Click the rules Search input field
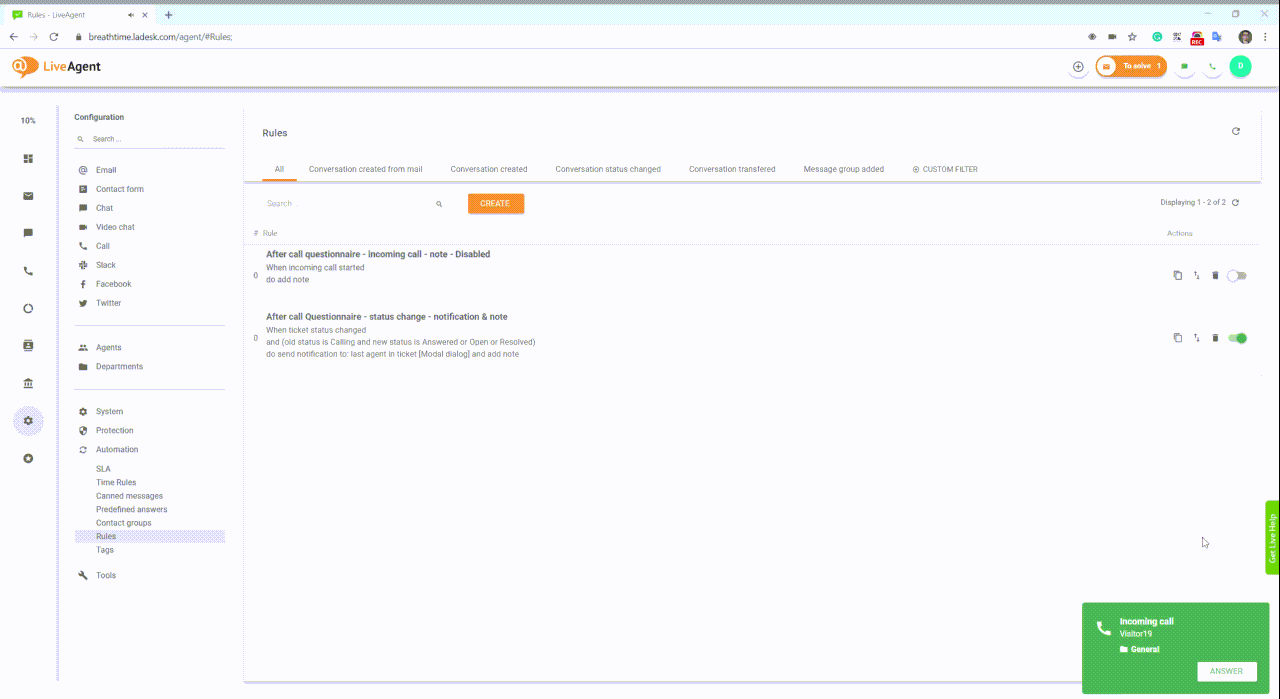This screenshot has height=699, width=1280. click(345, 204)
